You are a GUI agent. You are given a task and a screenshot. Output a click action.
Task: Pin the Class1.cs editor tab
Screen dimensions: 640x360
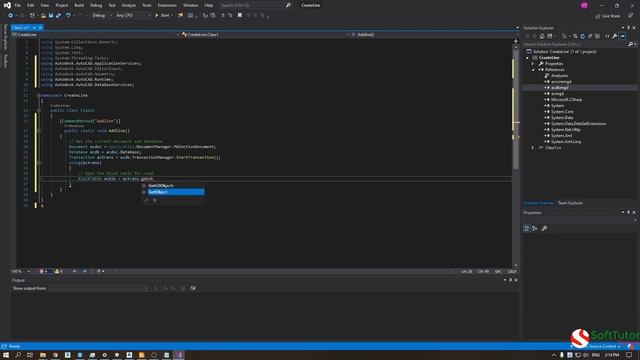[x=34, y=28]
